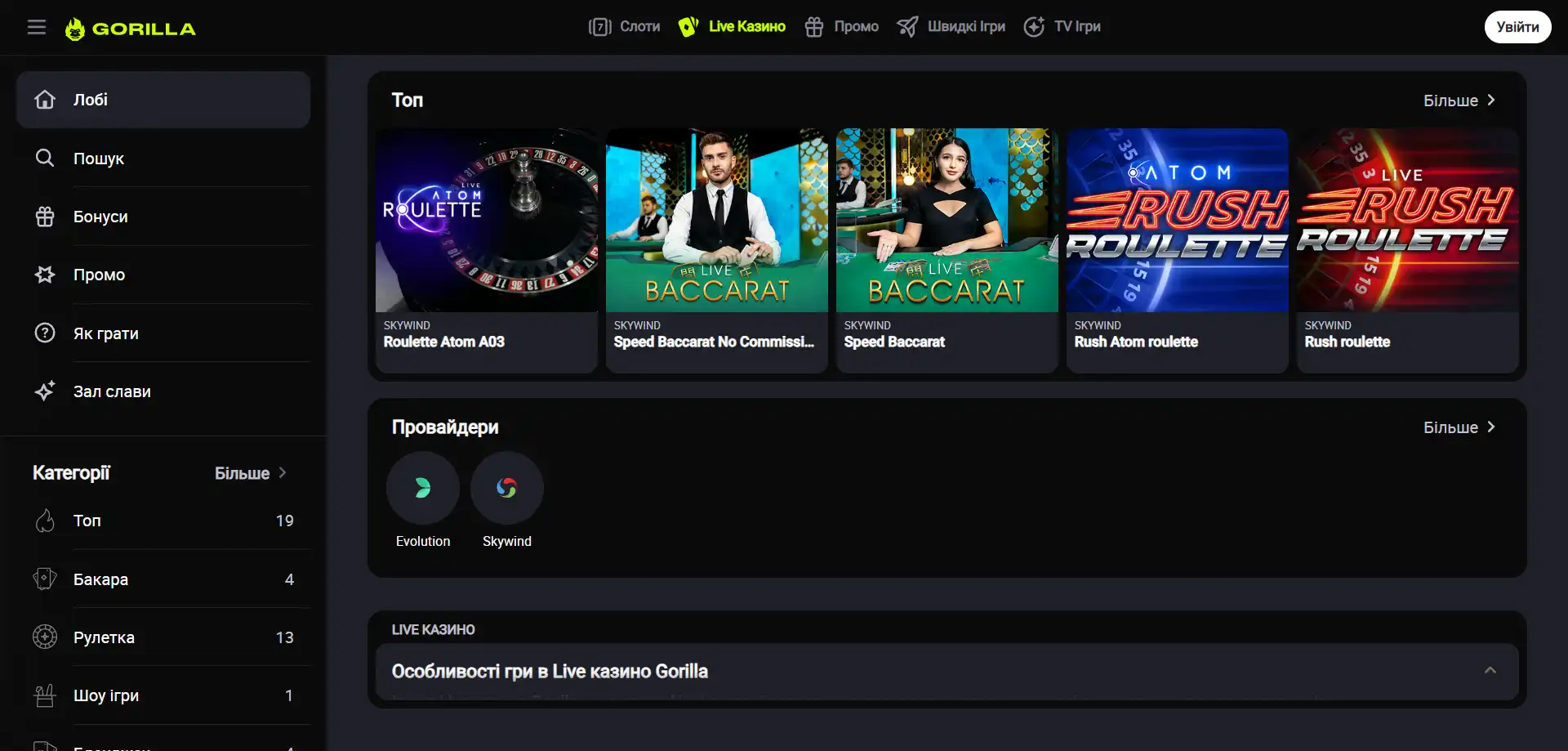The height and width of the screenshot is (751, 1568).
Task: Select the Skywind provider icon
Action: pyautogui.click(x=506, y=489)
